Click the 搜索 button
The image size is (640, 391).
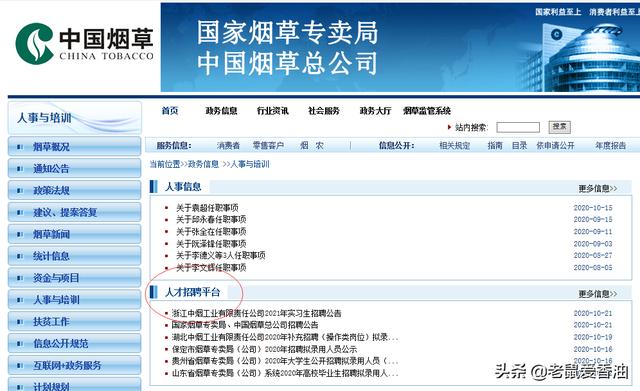pyautogui.click(x=559, y=127)
